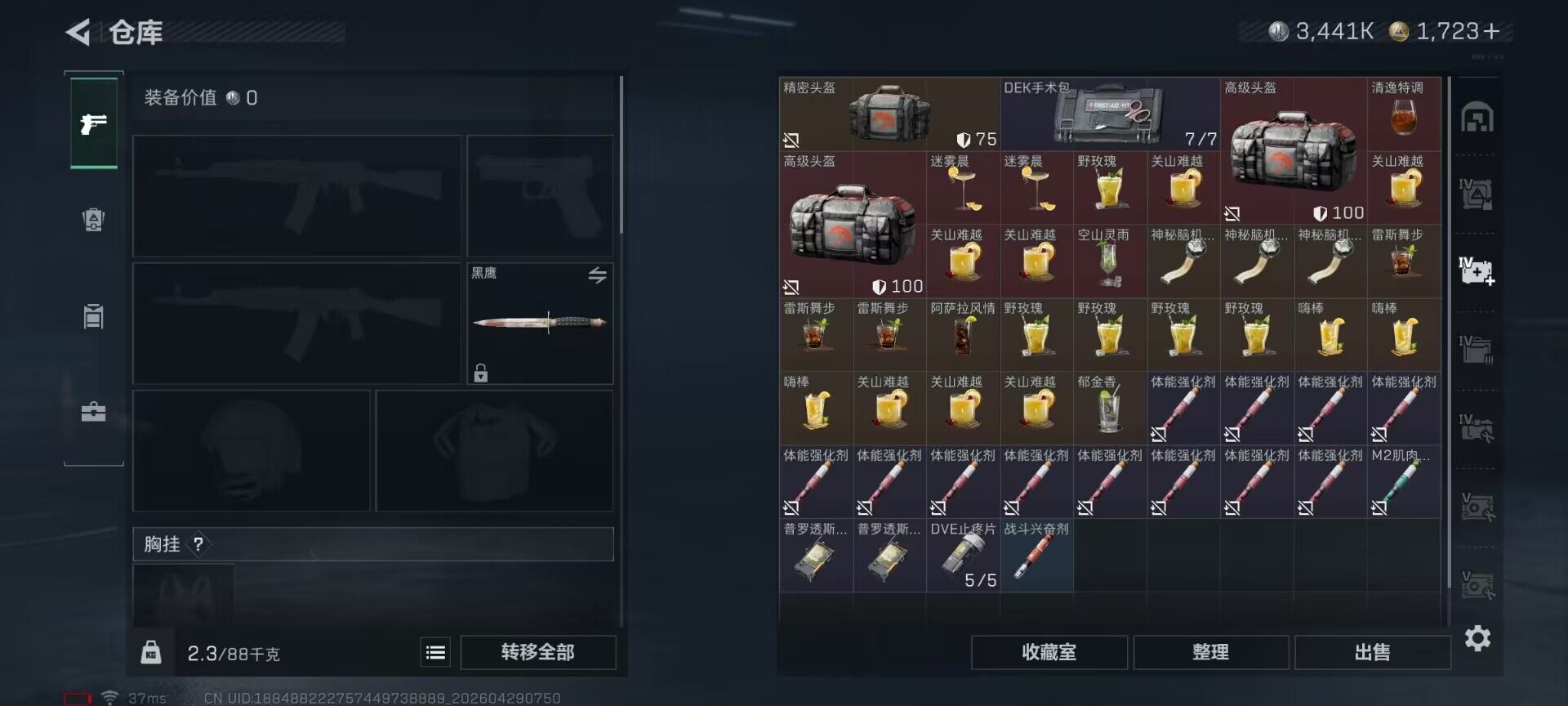Image resolution: width=1568 pixels, height=706 pixels.
Task: Open the warehouse settings gear
Action: pos(1477,638)
